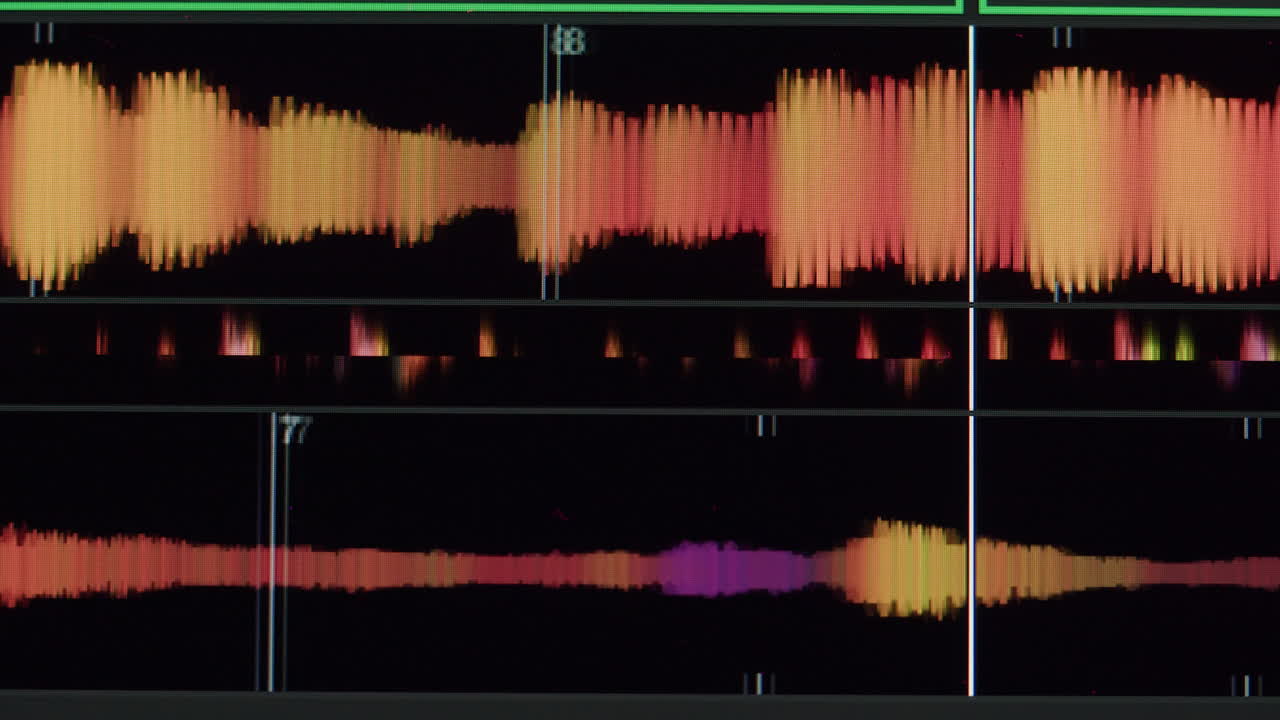This screenshot has height=720, width=1280.
Task: Click cue marker 7 on lower waveform
Action: pos(295,431)
